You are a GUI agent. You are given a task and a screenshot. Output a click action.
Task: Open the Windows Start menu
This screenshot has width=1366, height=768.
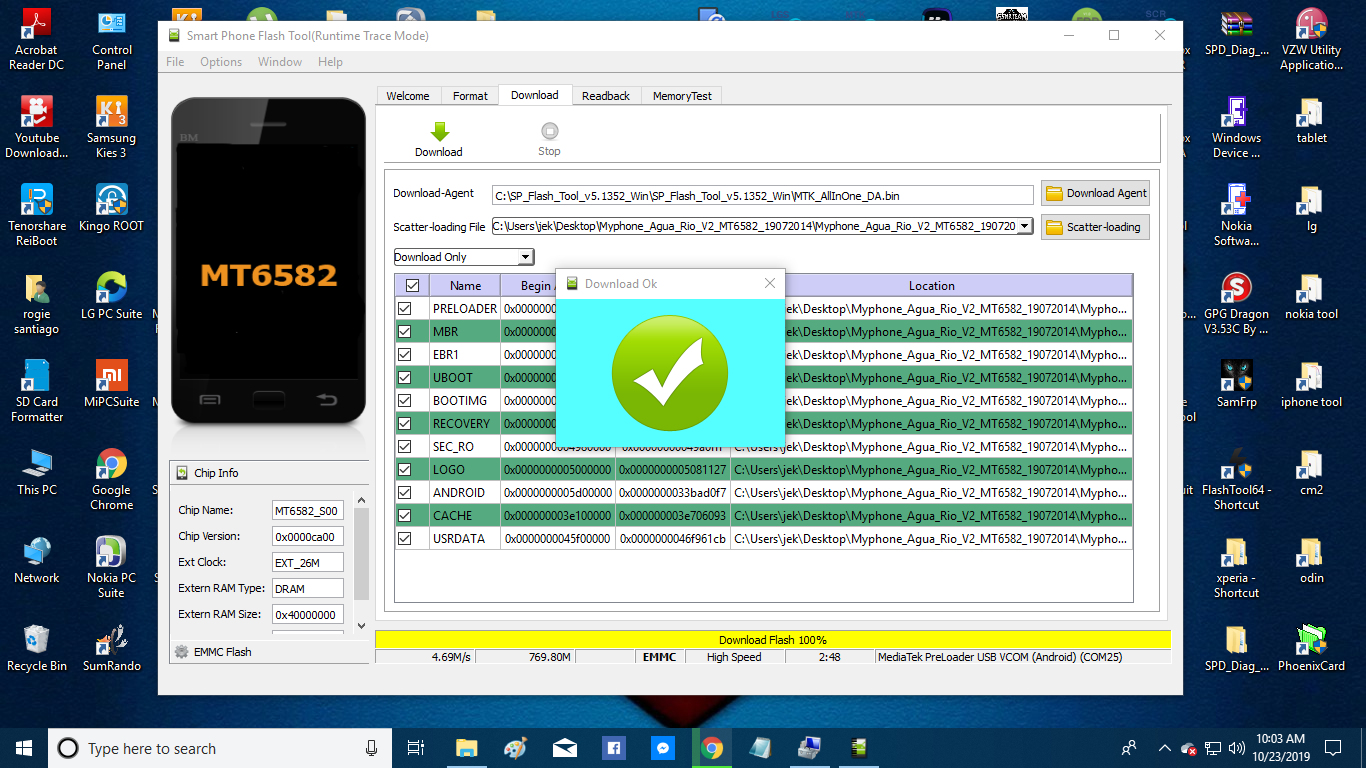pos(24,748)
